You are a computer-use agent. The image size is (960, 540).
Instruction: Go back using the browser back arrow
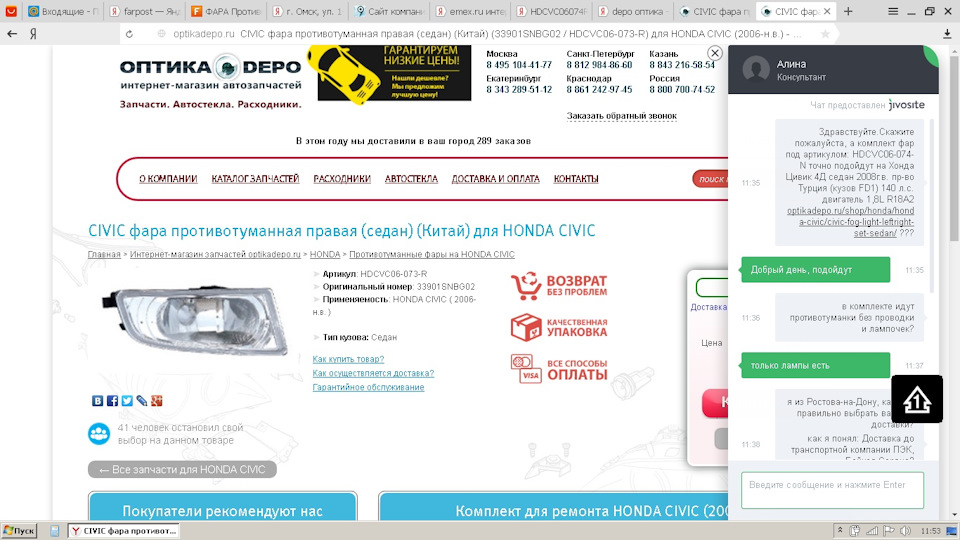click(x=12, y=34)
